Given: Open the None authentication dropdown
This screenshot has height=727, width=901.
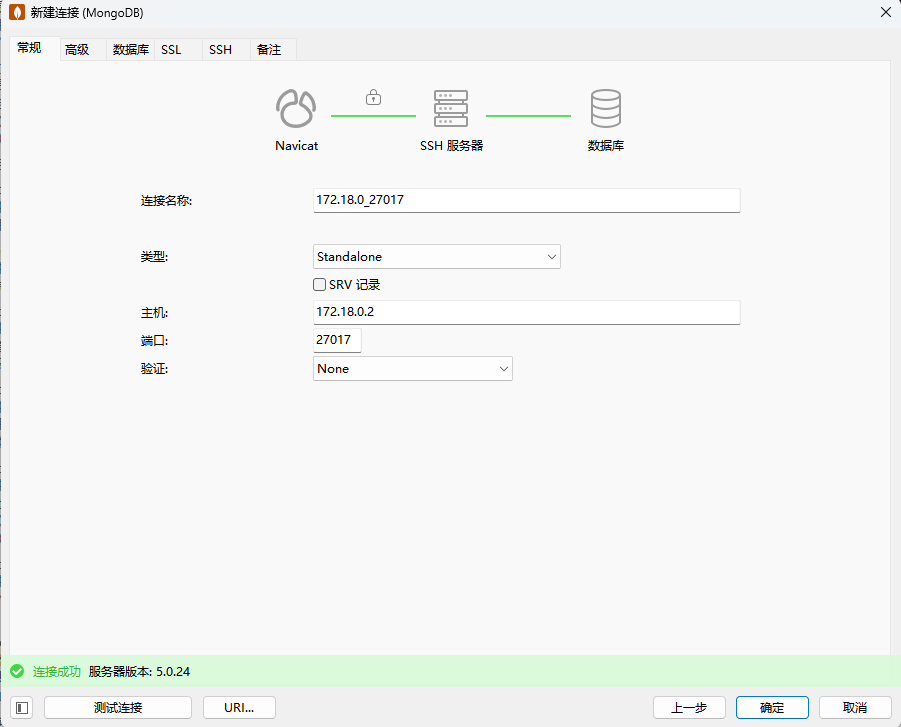Looking at the screenshot, I should point(413,368).
